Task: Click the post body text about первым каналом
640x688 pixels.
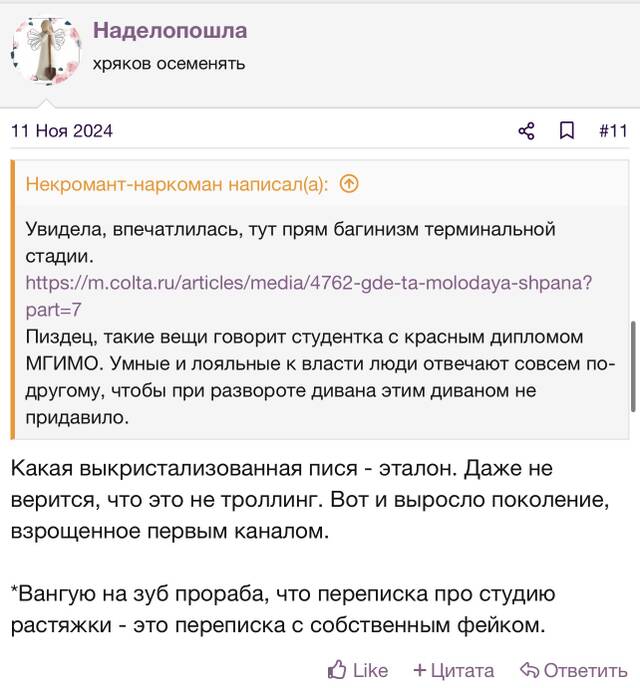Action: point(310,499)
